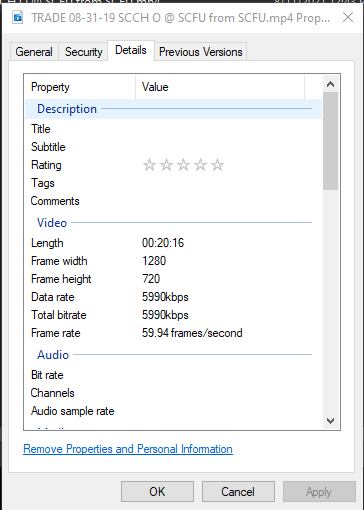Switch to the General tab

(34, 52)
